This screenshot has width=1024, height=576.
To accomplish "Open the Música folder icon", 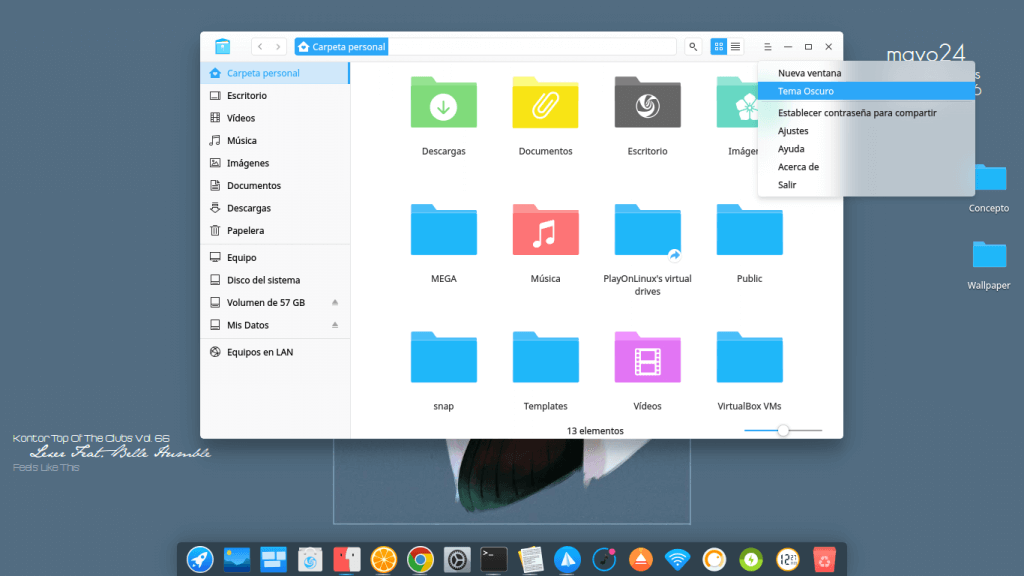I will tap(545, 231).
